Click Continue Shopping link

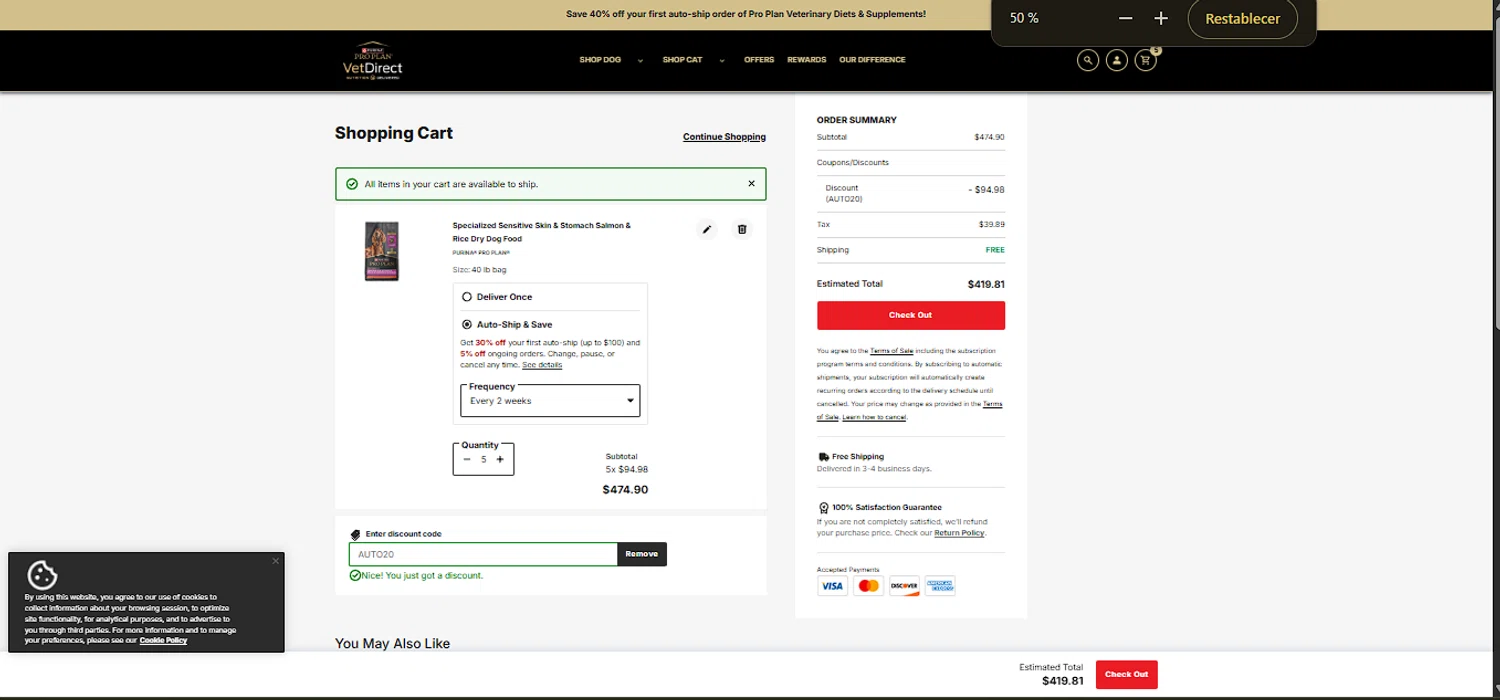pyautogui.click(x=724, y=137)
